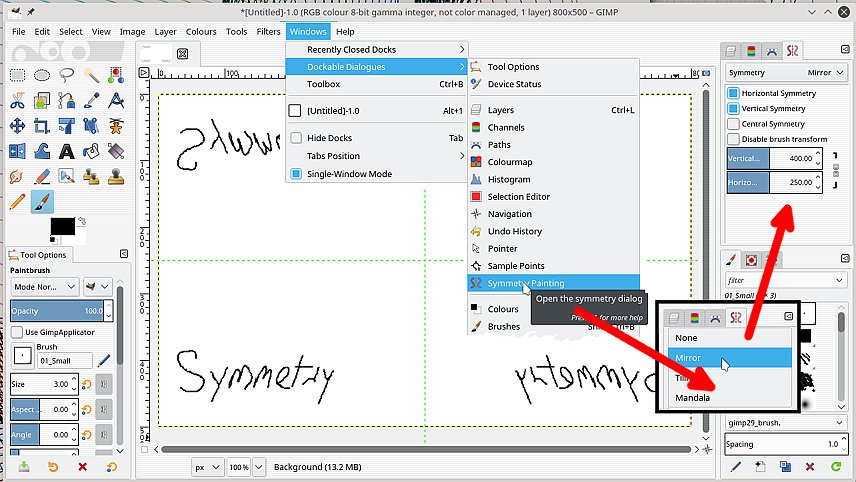856x482 pixels.
Task: Choose Symmetry Painting dialog entry
Action: 554,283
